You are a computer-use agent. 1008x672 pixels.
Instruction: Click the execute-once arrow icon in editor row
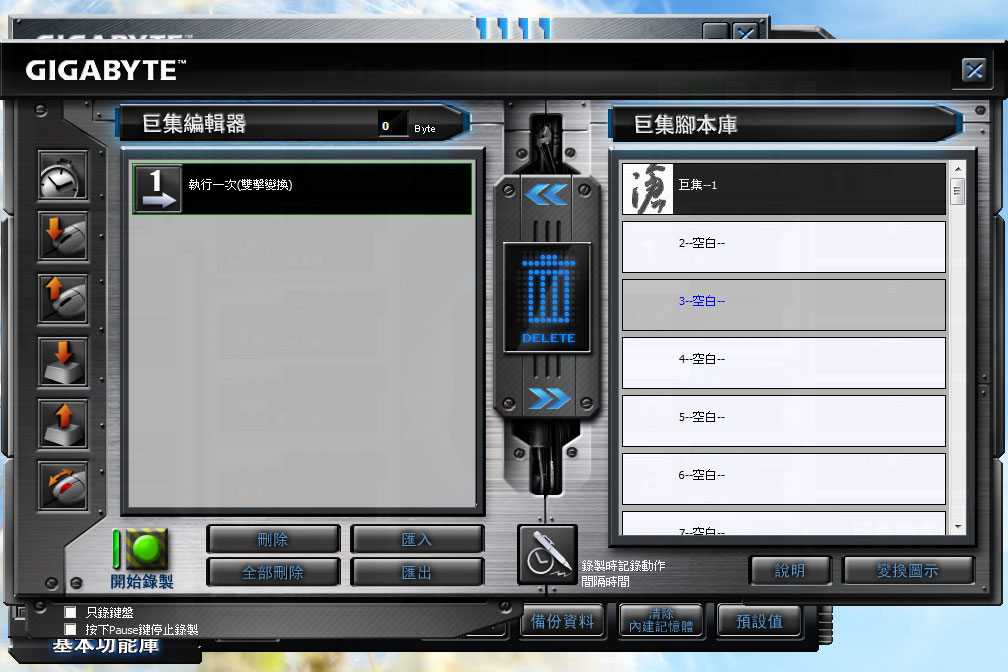tap(158, 188)
